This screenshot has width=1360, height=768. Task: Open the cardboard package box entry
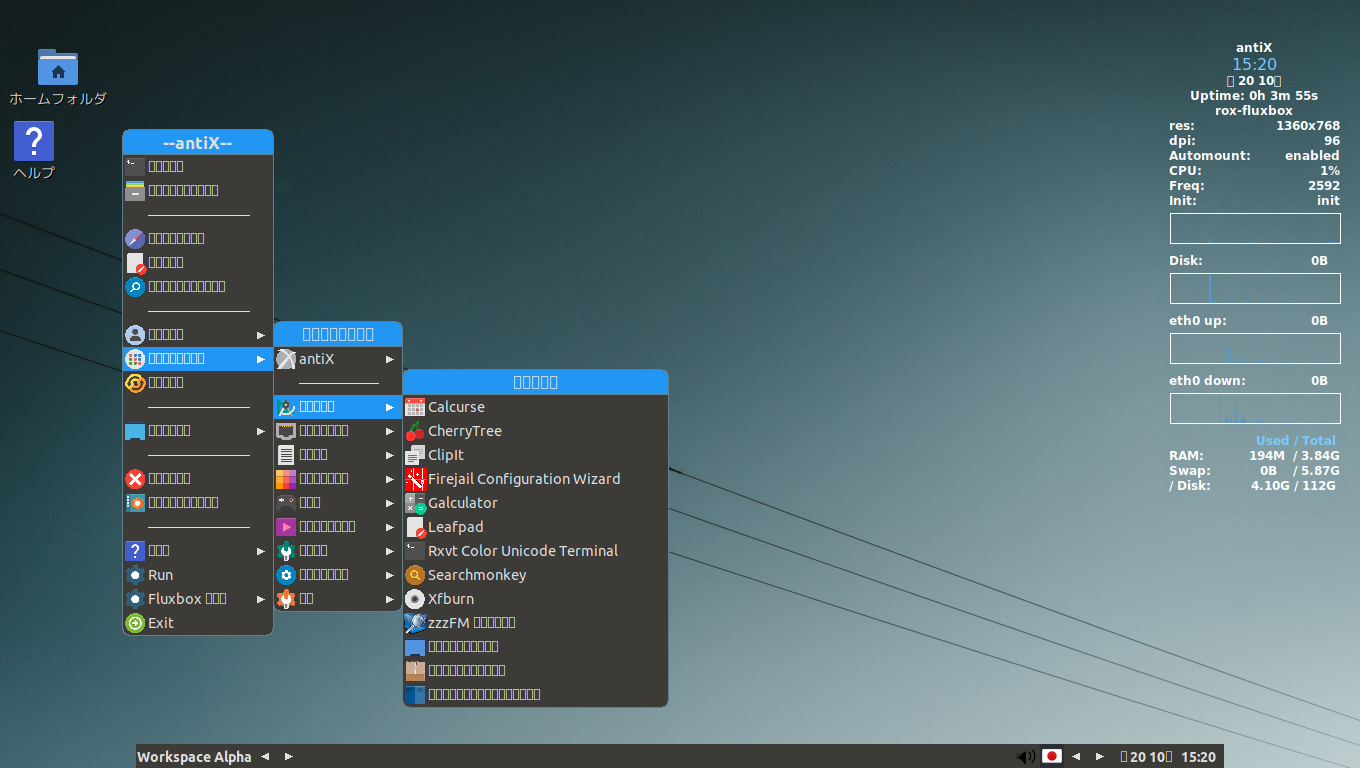click(x=535, y=671)
